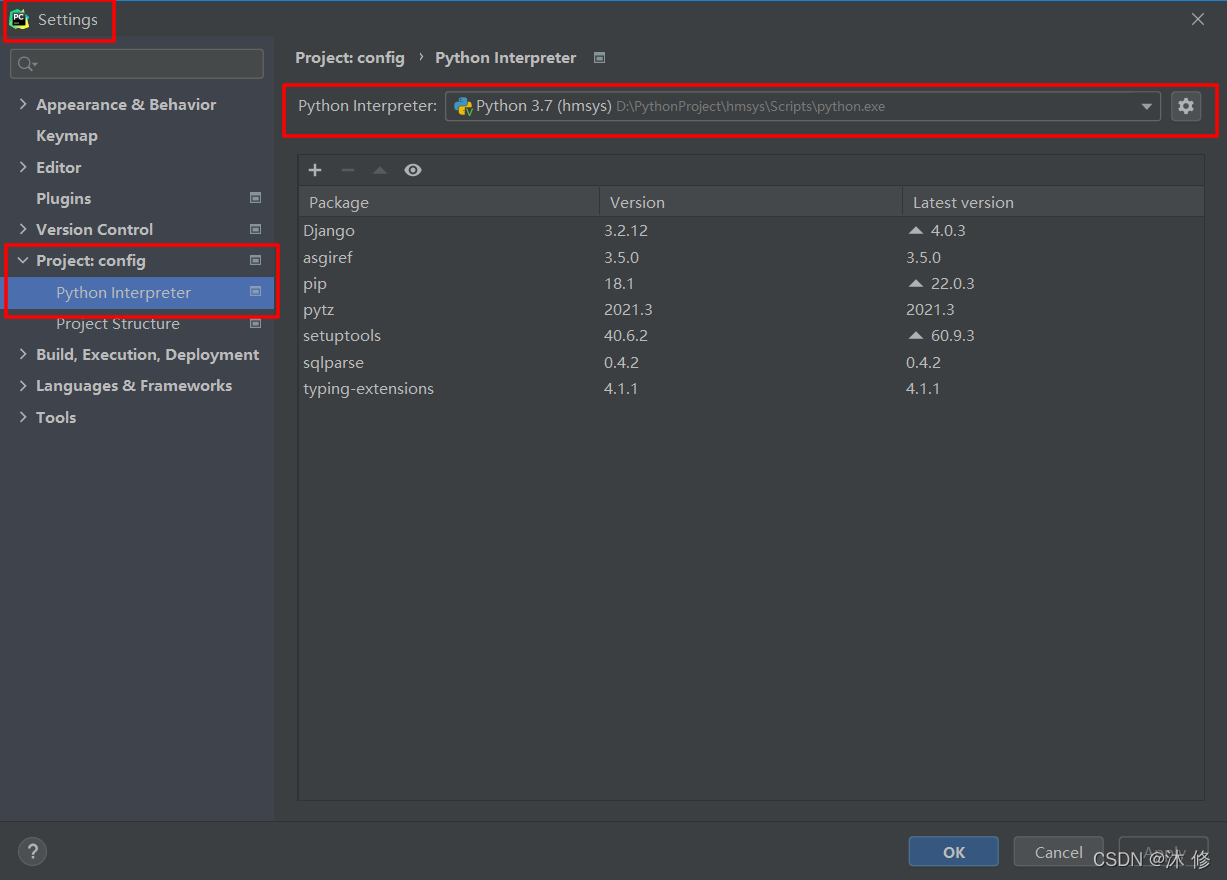Image resolution: width=1227 pixels, height=880 pixels.
Task: Select the sqlparse package row
Action: point(751,362)
